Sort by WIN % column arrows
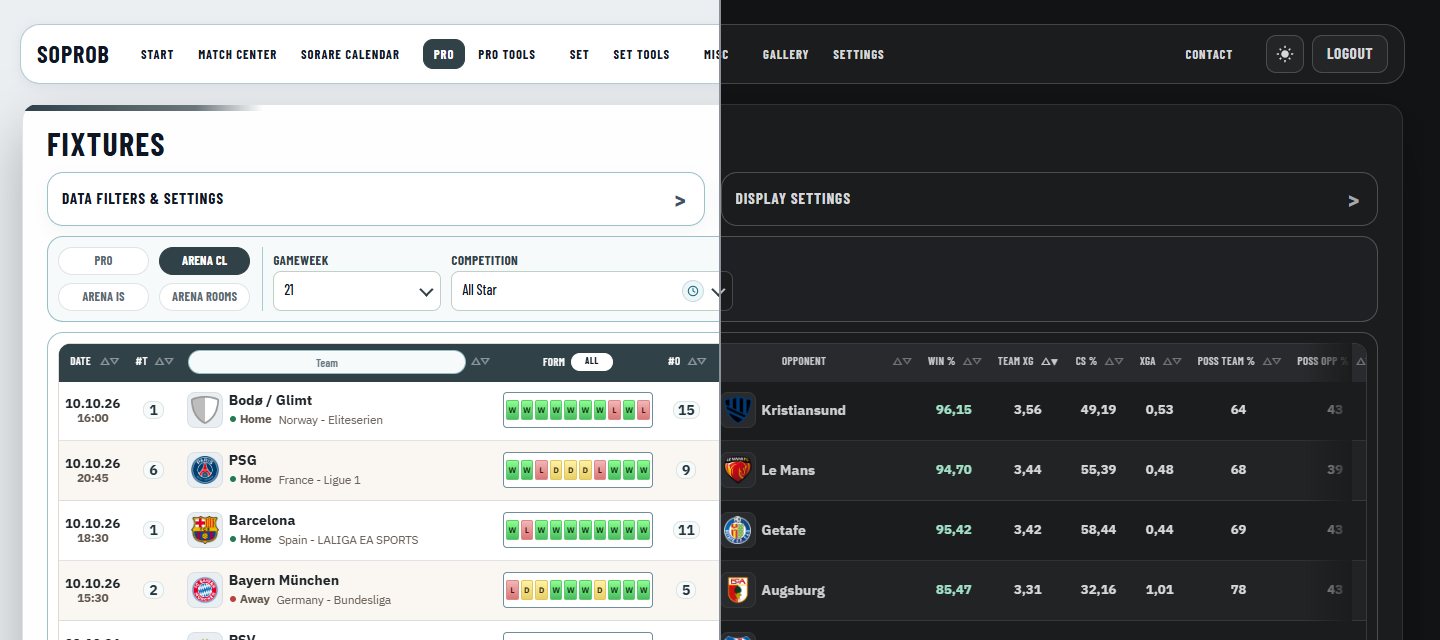 click(x=972, y=362)
